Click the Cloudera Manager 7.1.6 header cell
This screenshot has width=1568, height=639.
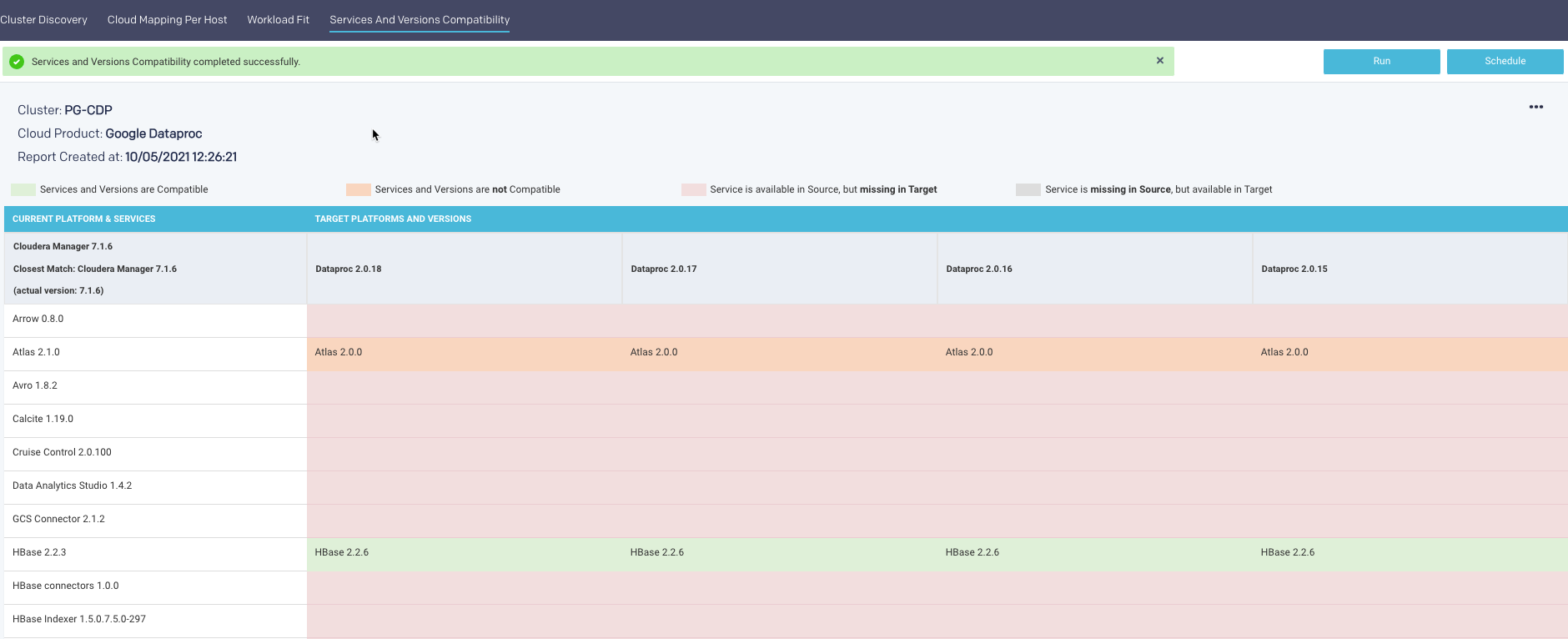click(x=155, y=269)
